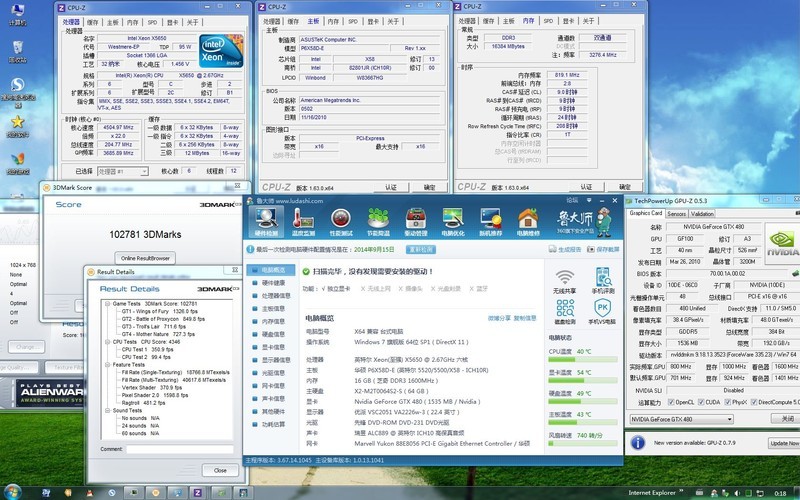
Task: Click the Comment input field in Result Details
Action: pyautogui.click(x=180, y=449)
